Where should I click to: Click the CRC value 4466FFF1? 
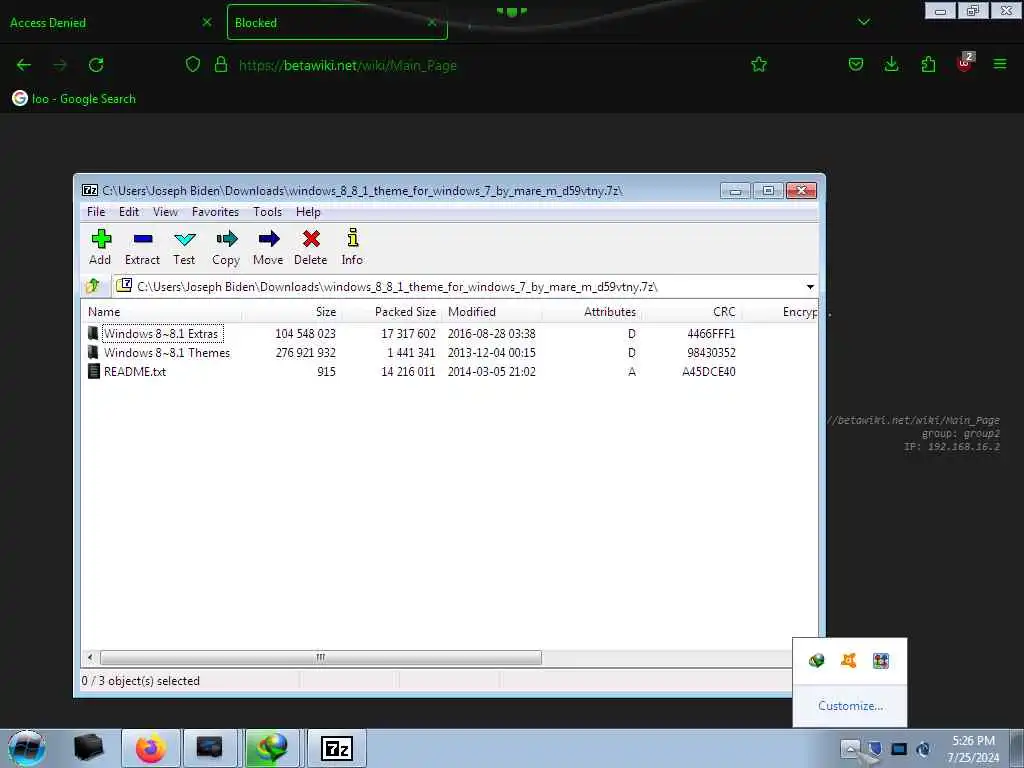click(x=711, y=334)
